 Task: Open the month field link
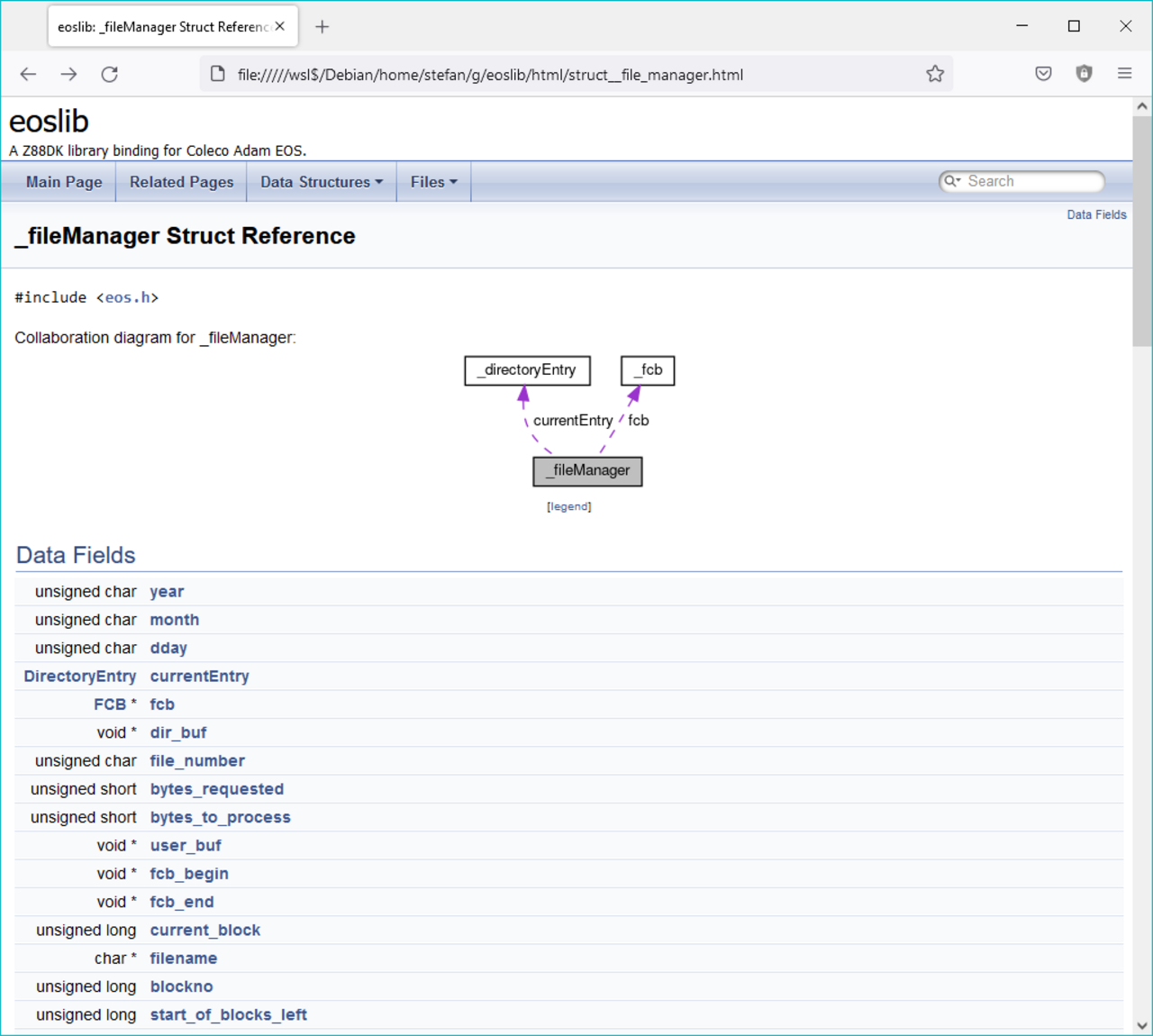(174, 620)
